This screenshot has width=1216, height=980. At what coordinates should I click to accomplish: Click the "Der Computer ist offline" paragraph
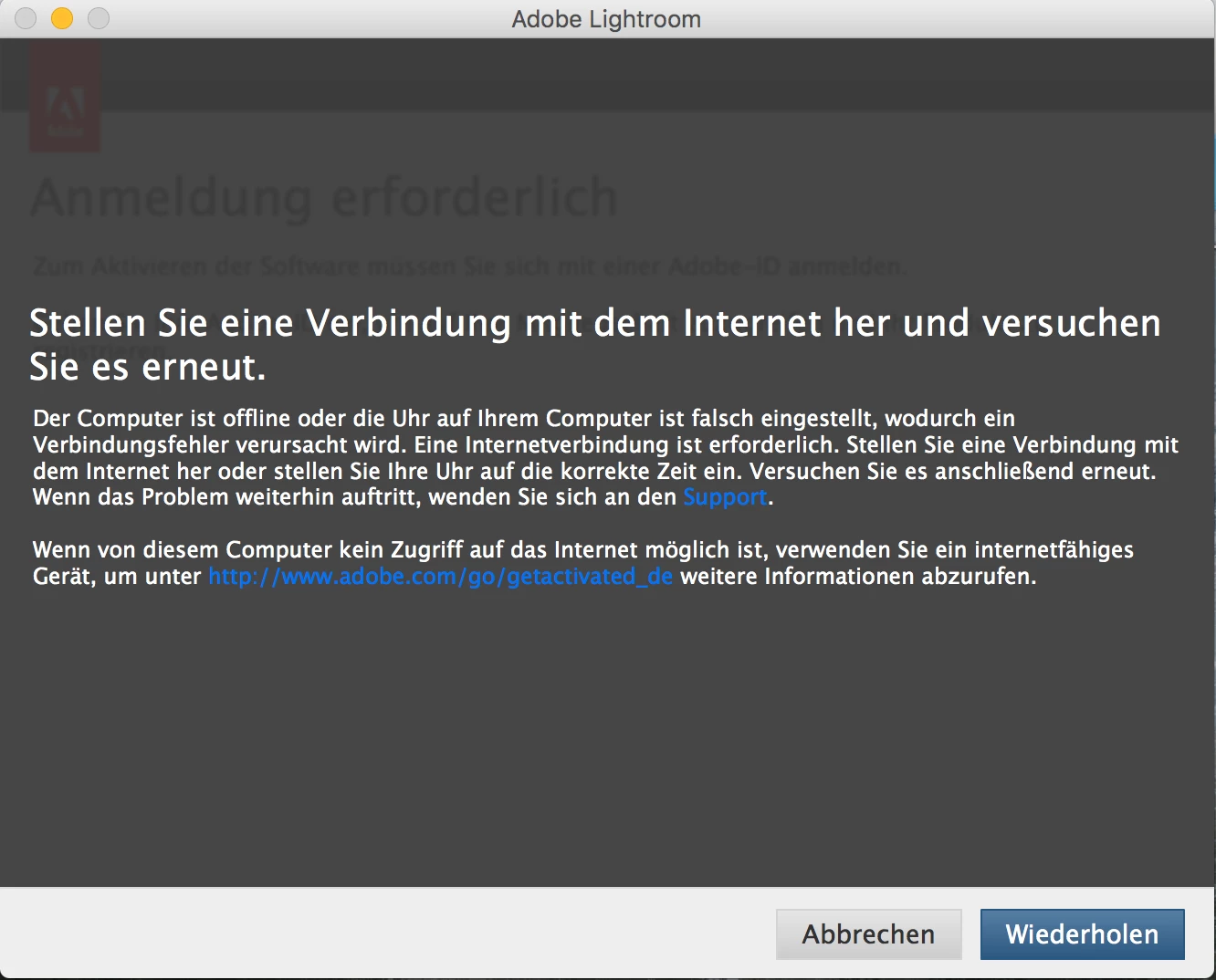pos(606,458)
